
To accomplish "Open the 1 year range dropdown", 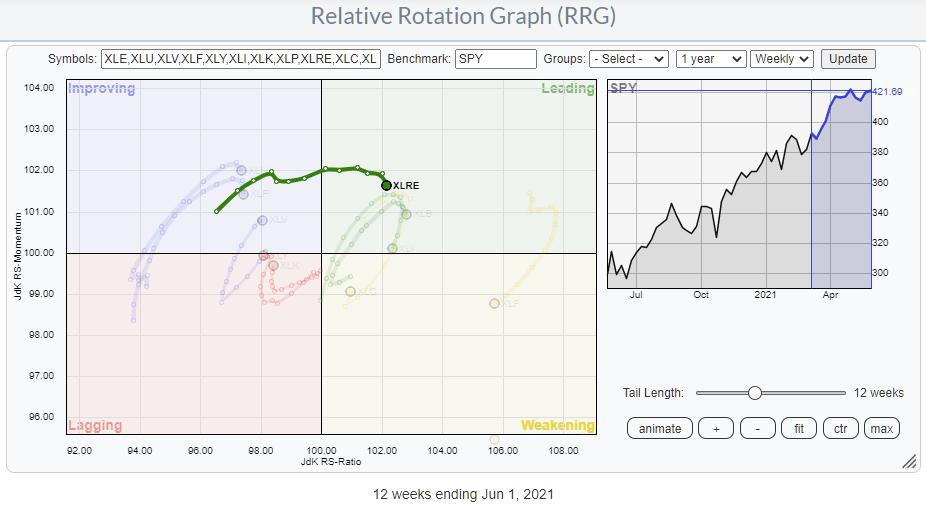I will click(x=710, y=59).
